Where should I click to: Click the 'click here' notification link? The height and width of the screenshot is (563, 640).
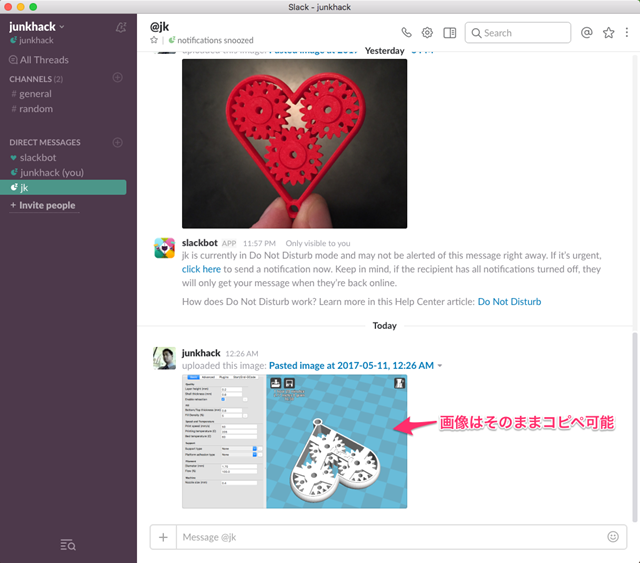pyautogui.click(x=201, y=269)
